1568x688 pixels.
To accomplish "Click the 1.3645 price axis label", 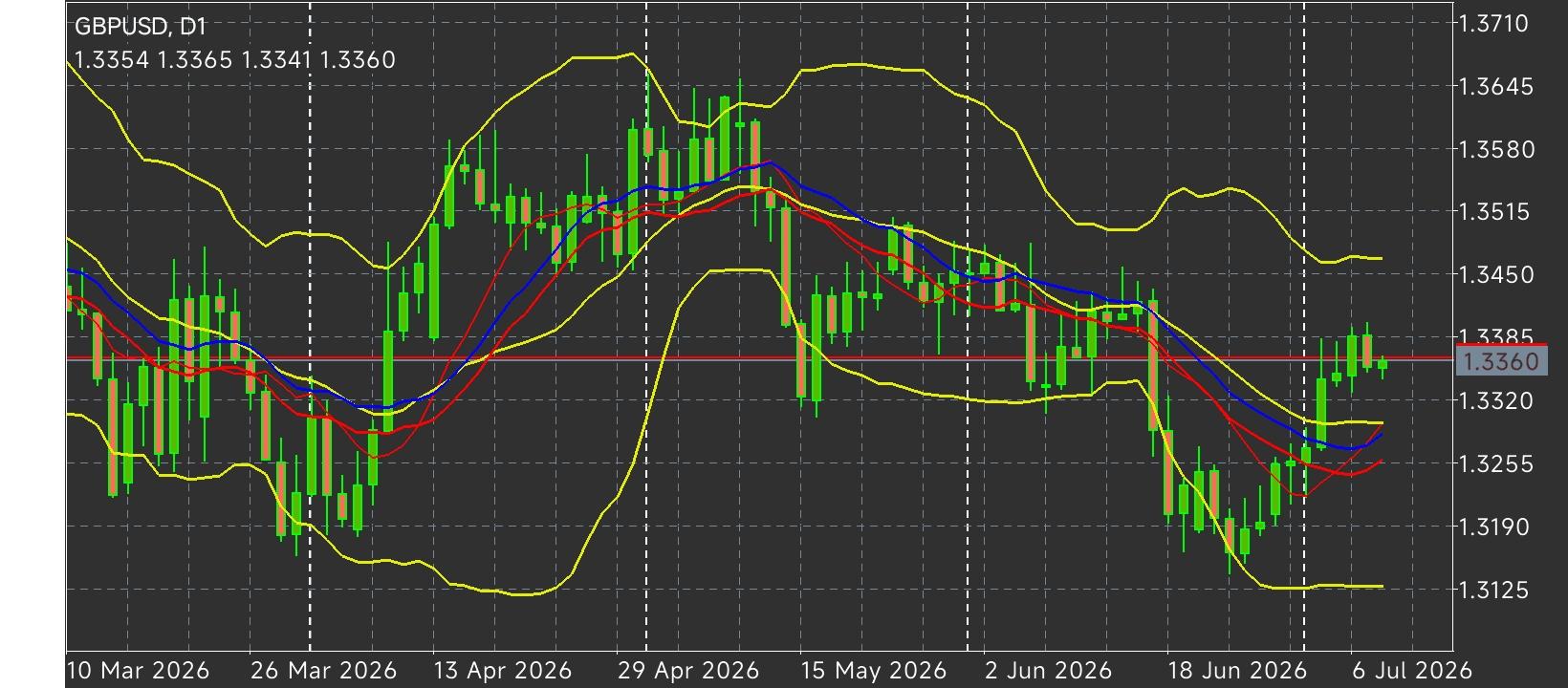I will point(1497,87).
